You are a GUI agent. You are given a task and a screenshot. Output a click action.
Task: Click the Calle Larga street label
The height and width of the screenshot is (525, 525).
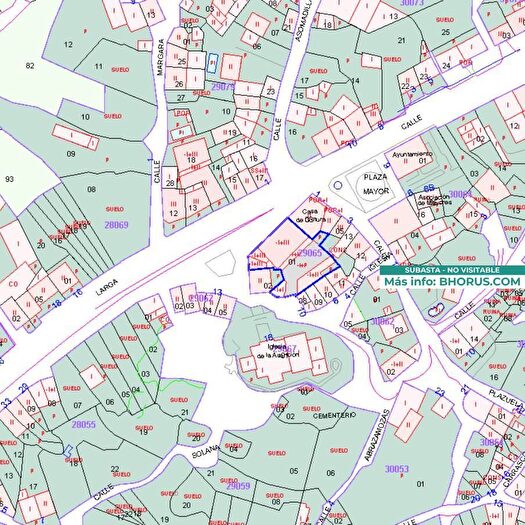[107, 287]
